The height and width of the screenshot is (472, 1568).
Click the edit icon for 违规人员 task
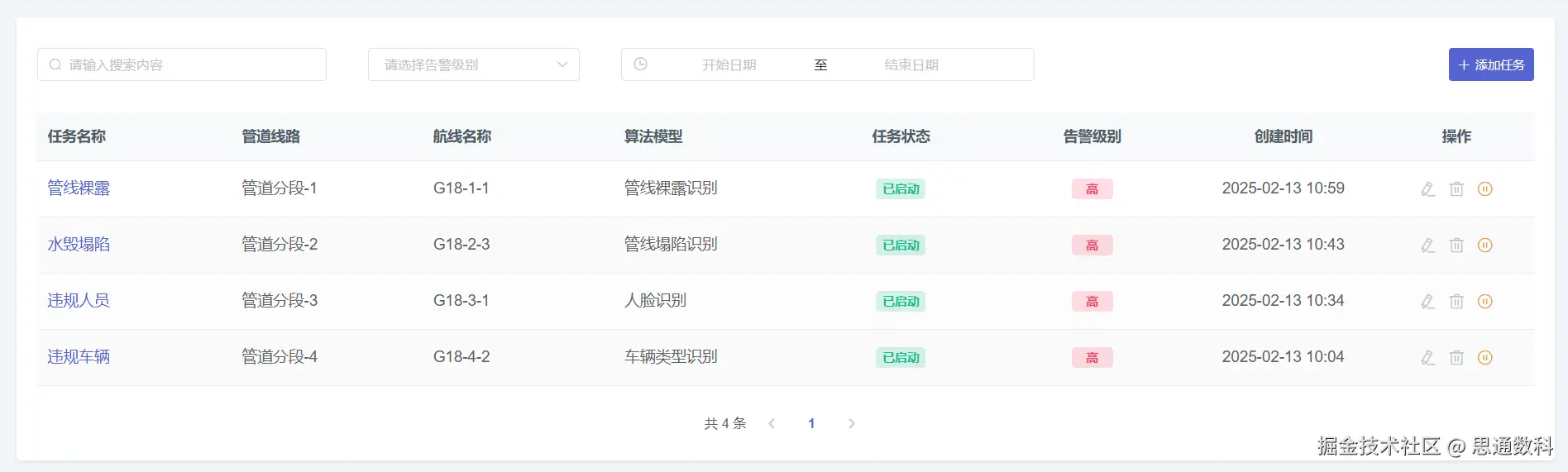pos(1427,302)
